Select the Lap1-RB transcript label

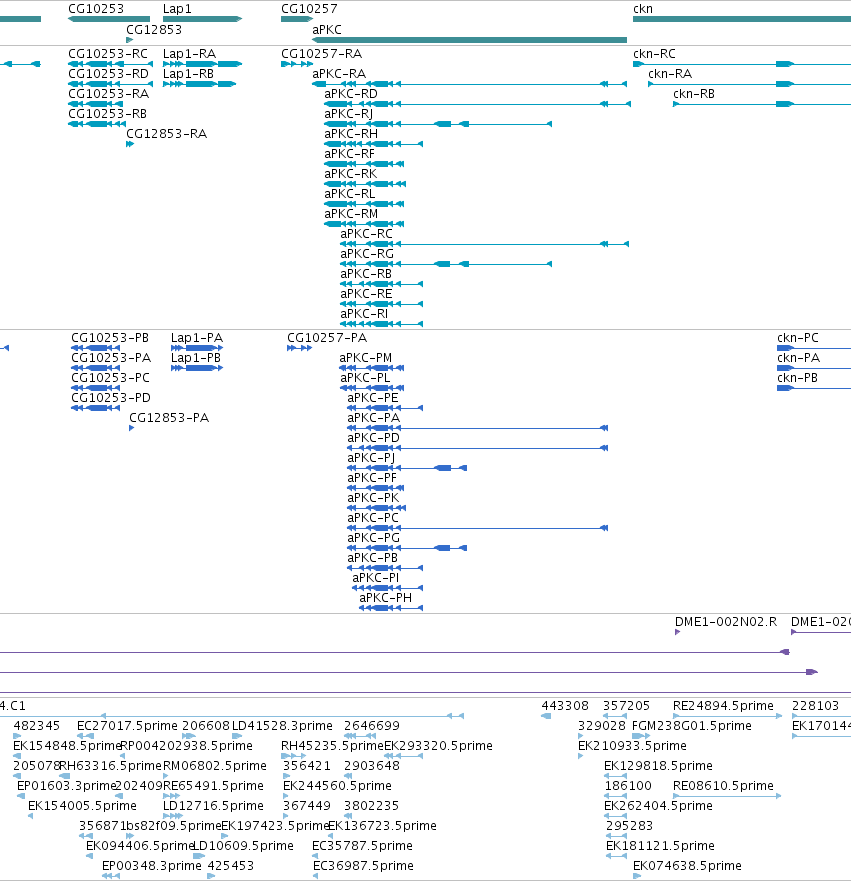(x=188, y=74)
